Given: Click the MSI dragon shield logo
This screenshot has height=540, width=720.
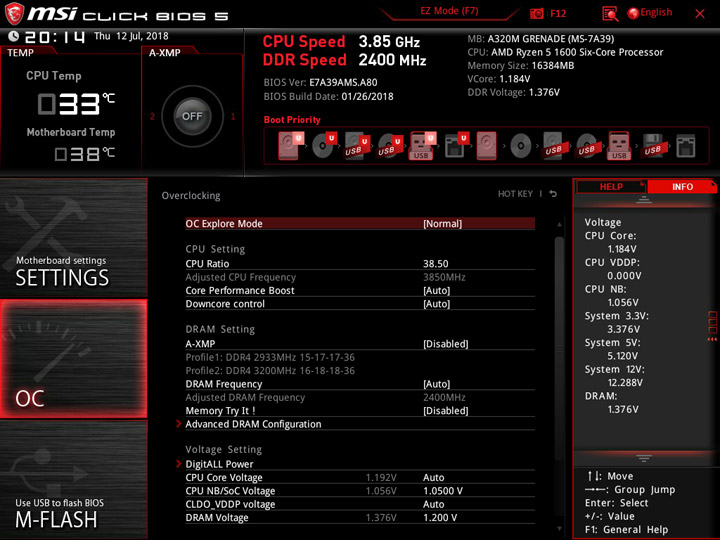Looking at the screenshot, I should tap(14, 13).
